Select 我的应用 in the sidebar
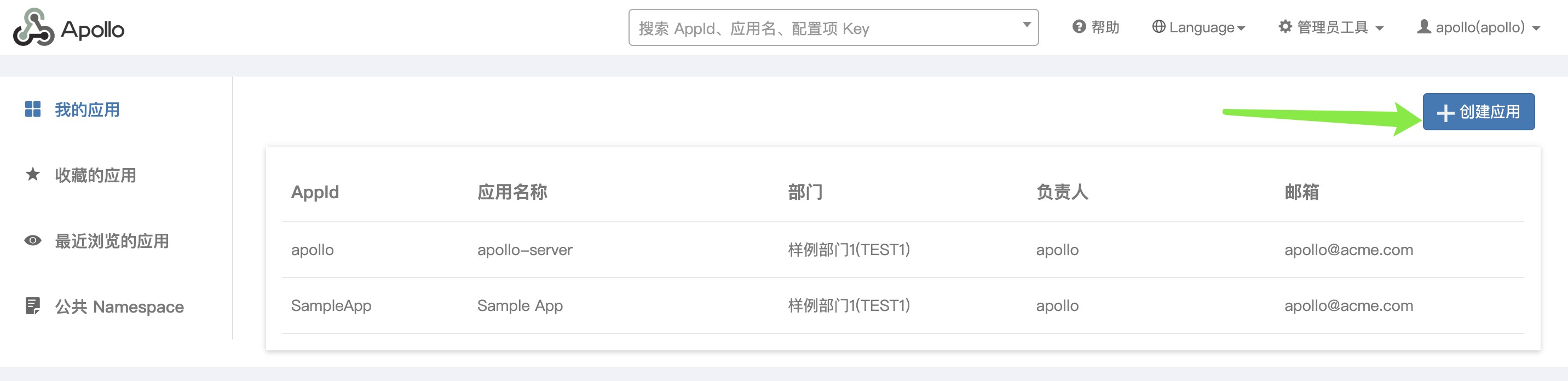Screen dimensions: 1568x381 click(87, 109)
